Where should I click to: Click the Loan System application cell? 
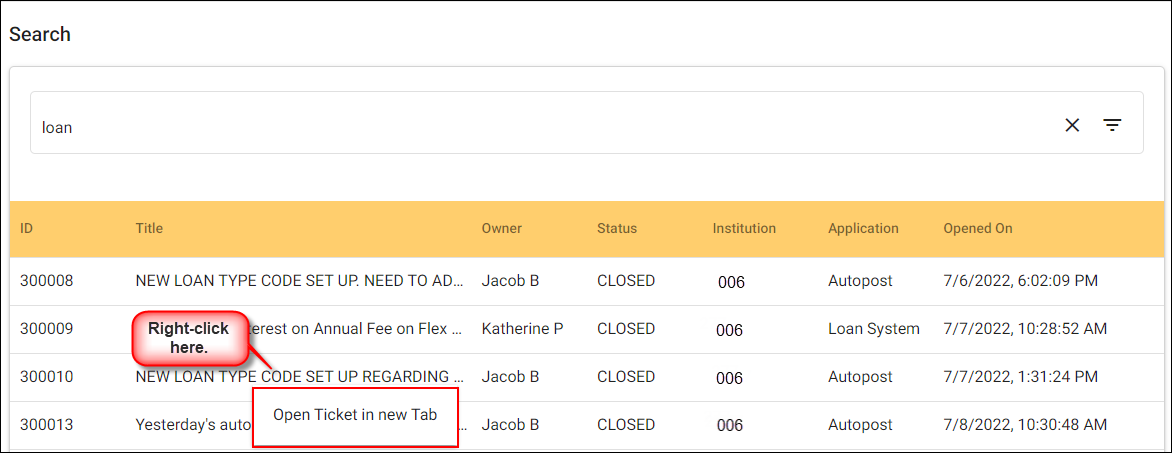pos(873,329)
